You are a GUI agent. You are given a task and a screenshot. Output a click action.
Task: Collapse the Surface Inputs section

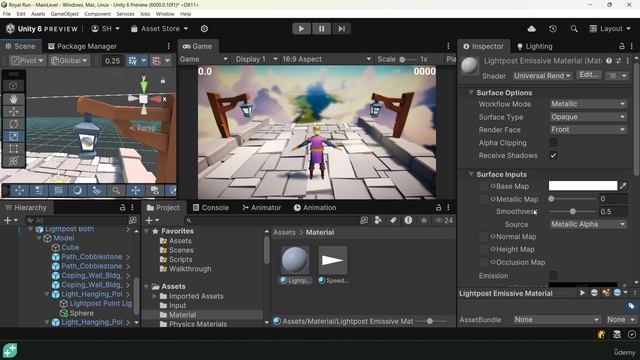click(471, 174)
